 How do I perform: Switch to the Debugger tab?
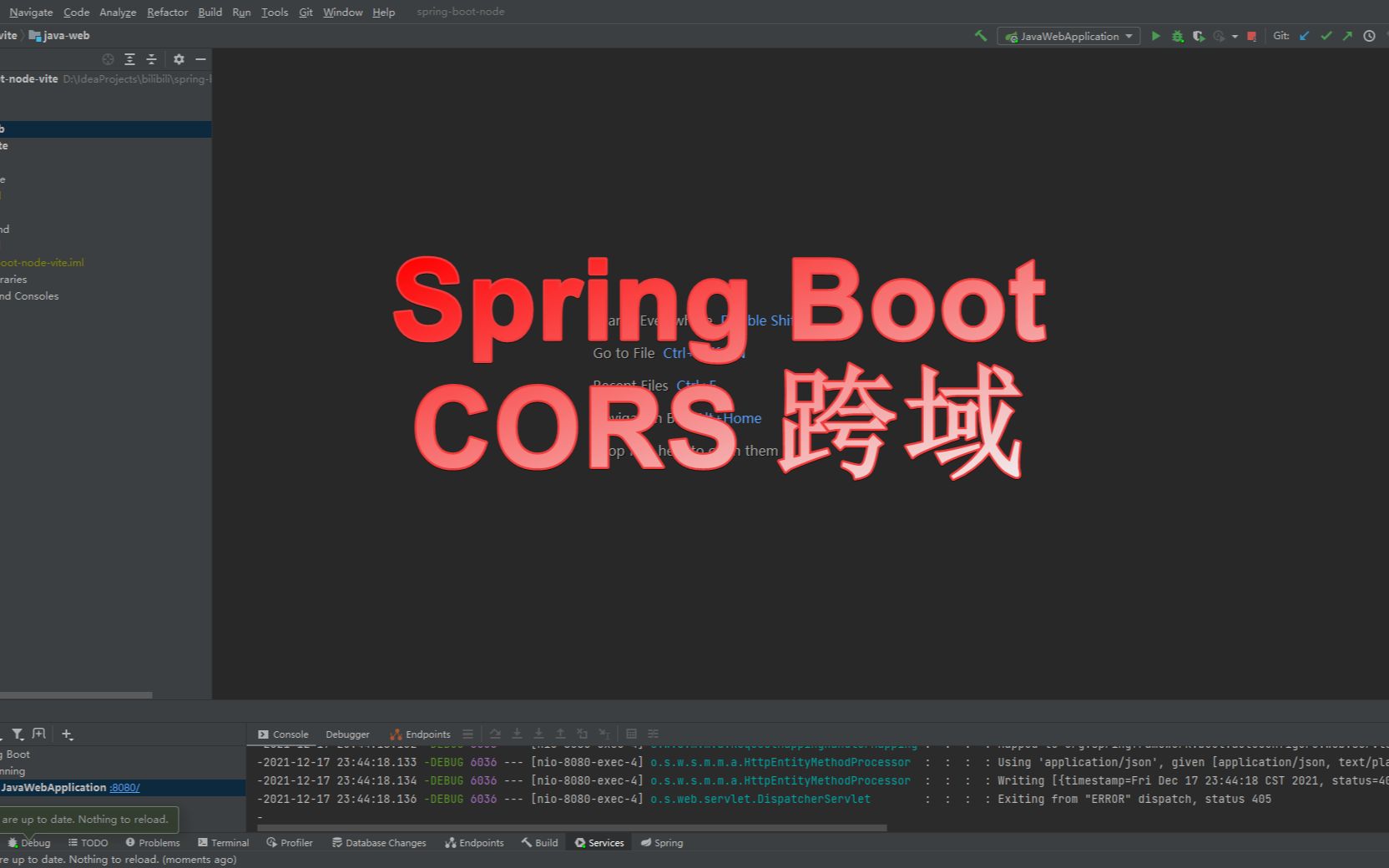point(347,734)
